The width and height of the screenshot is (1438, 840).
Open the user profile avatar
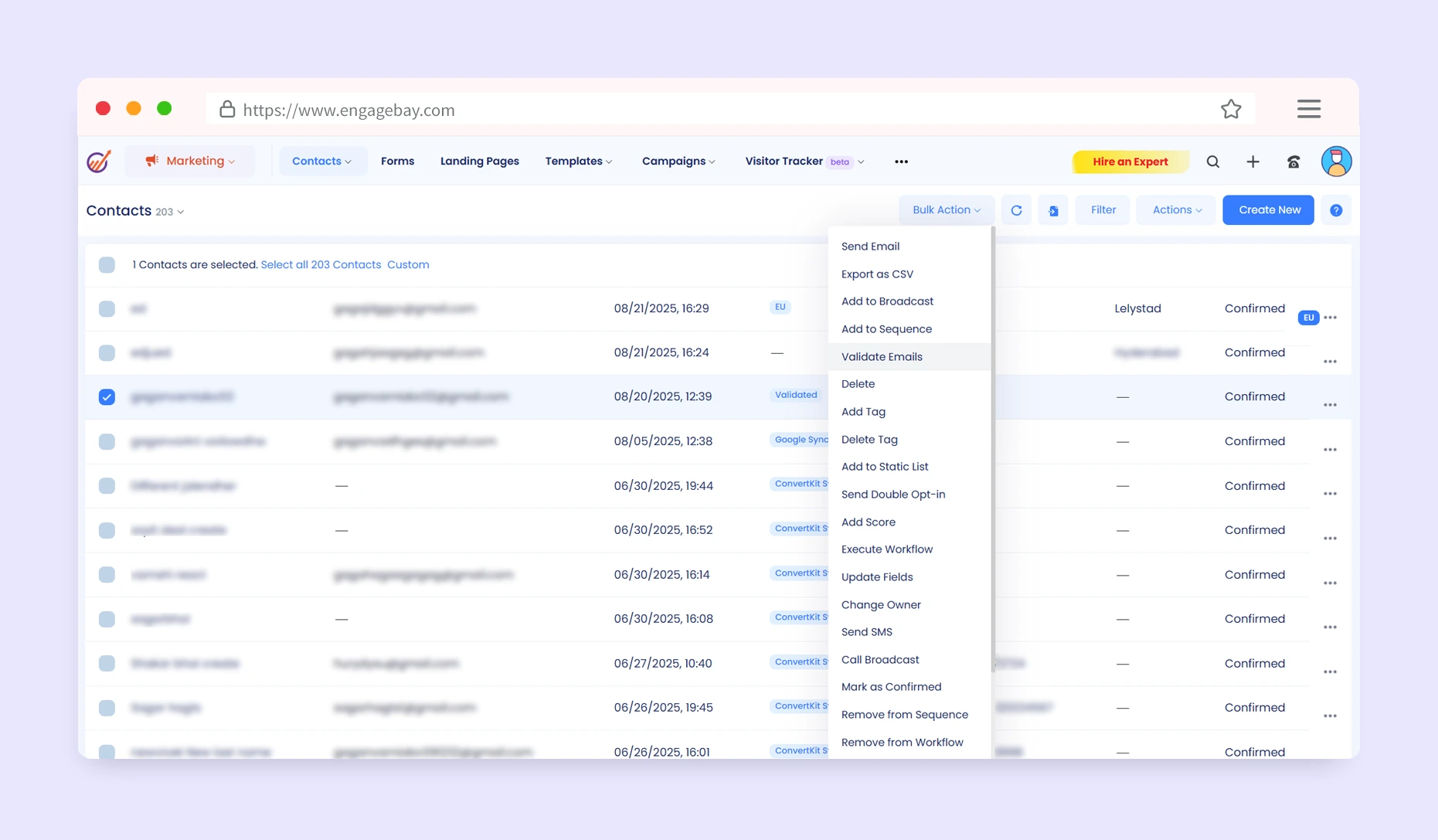coord(1336,162)
